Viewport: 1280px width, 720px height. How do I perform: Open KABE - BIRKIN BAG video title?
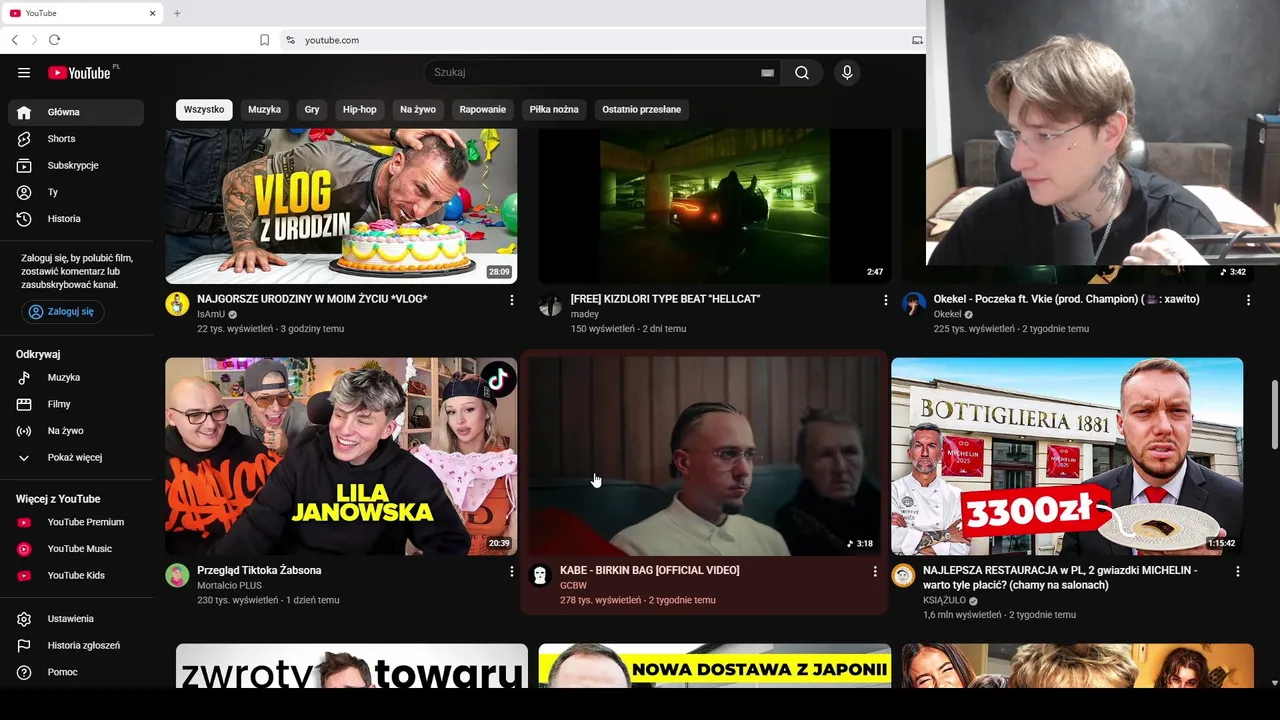(650, 570)
